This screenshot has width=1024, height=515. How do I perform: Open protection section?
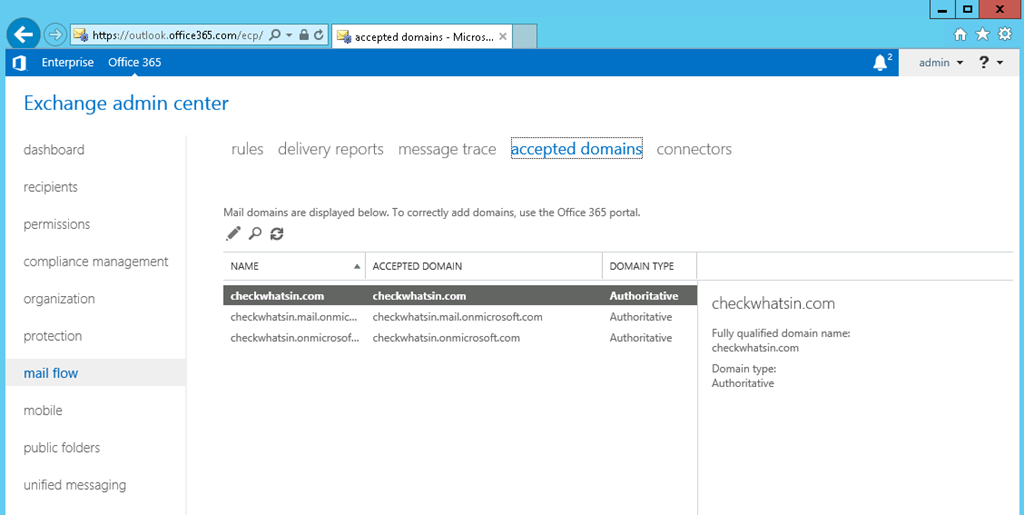point(53,336)
